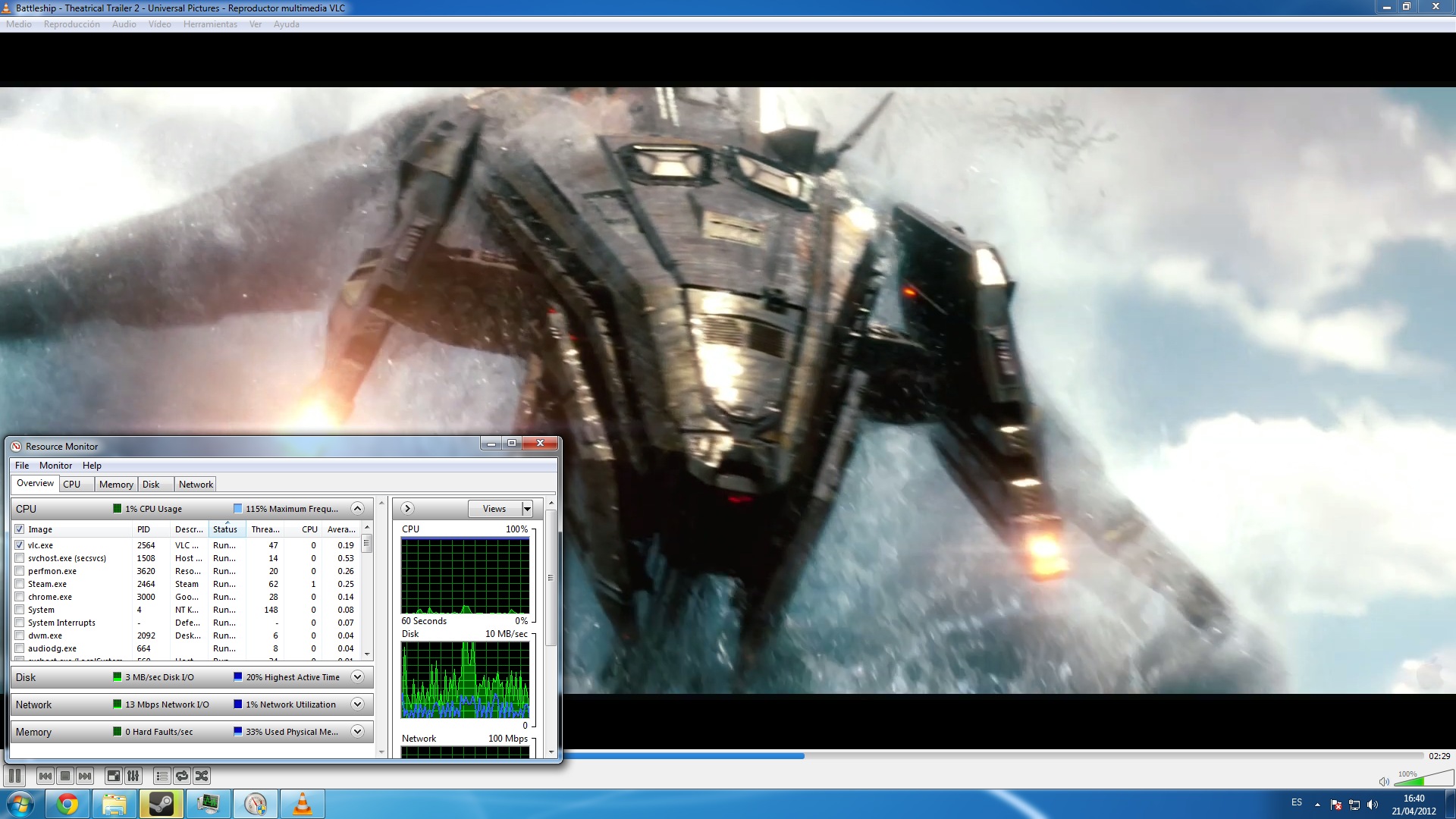1456x819 pixels.
Task: Skip to next media track
Action: point(85,776)
